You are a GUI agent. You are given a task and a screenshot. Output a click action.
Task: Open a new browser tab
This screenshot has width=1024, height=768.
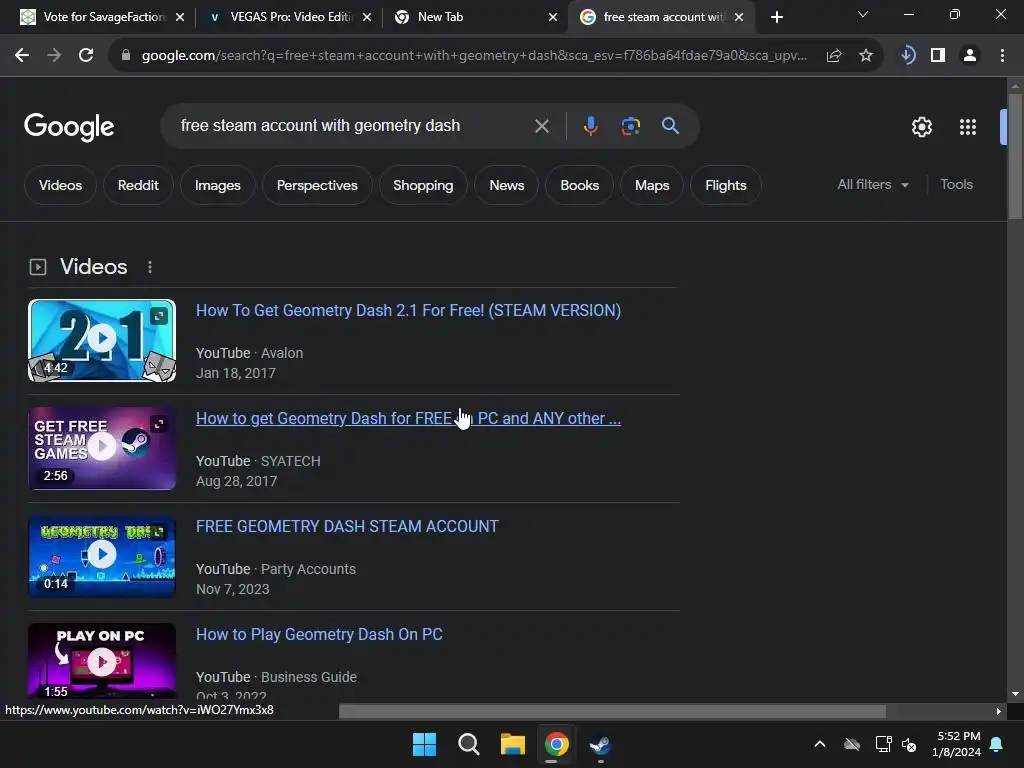pos(776,17)
